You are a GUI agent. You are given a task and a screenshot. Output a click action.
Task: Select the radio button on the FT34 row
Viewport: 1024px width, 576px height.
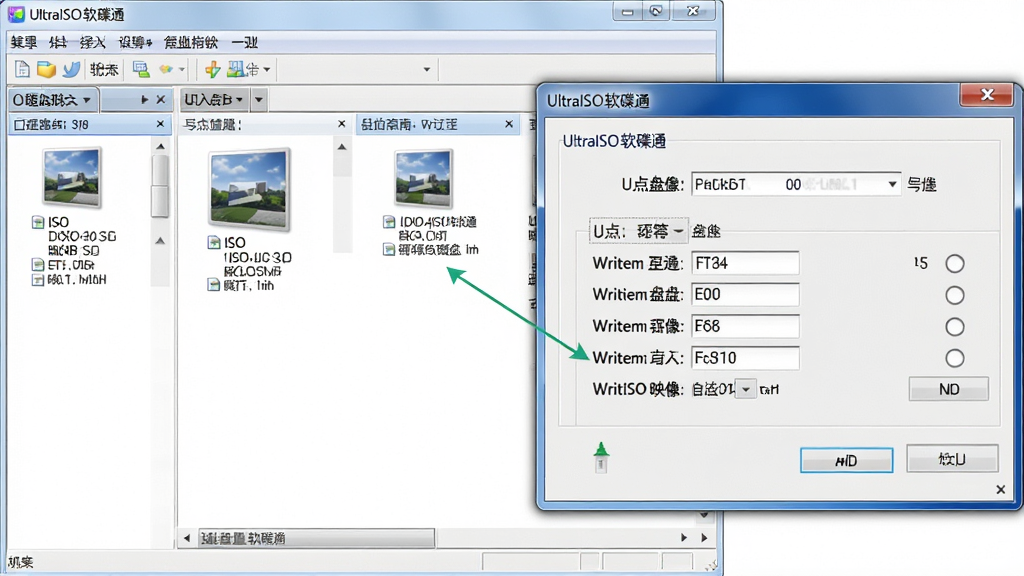[955, 264]
